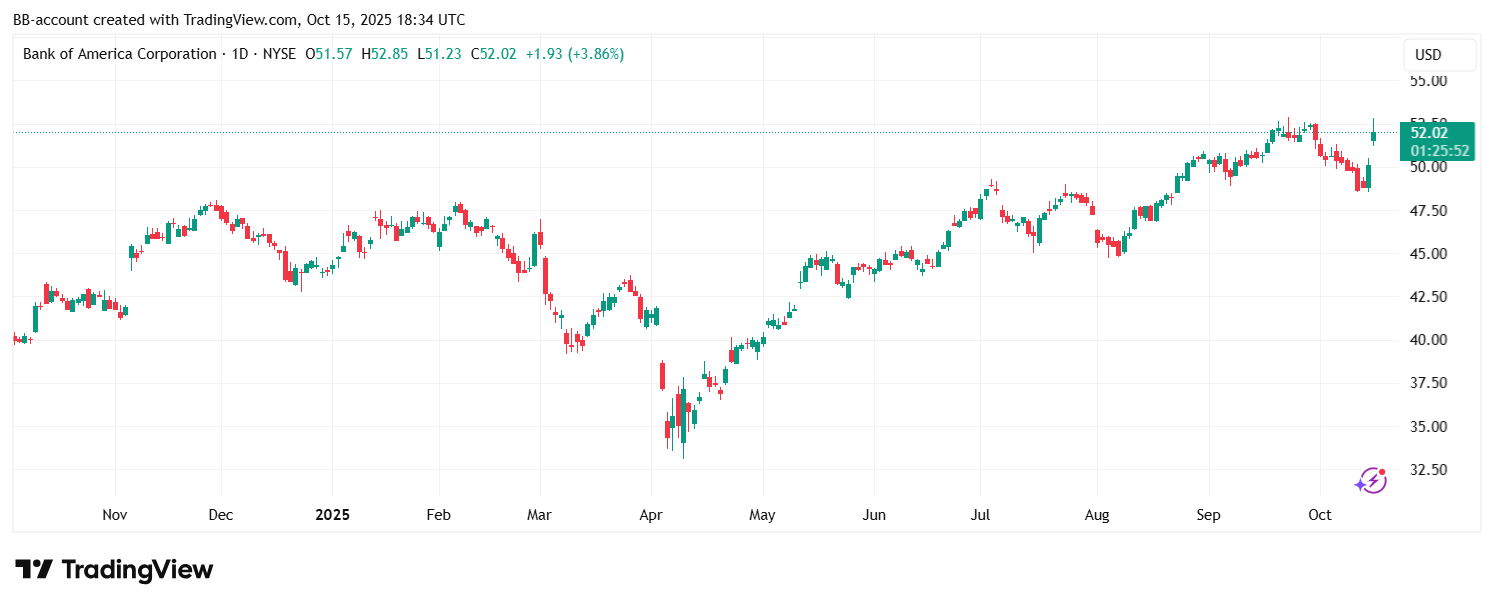Click the Oct label on time axis
The width and height of the screenshot is (1494, 607).
point(1320,515)
